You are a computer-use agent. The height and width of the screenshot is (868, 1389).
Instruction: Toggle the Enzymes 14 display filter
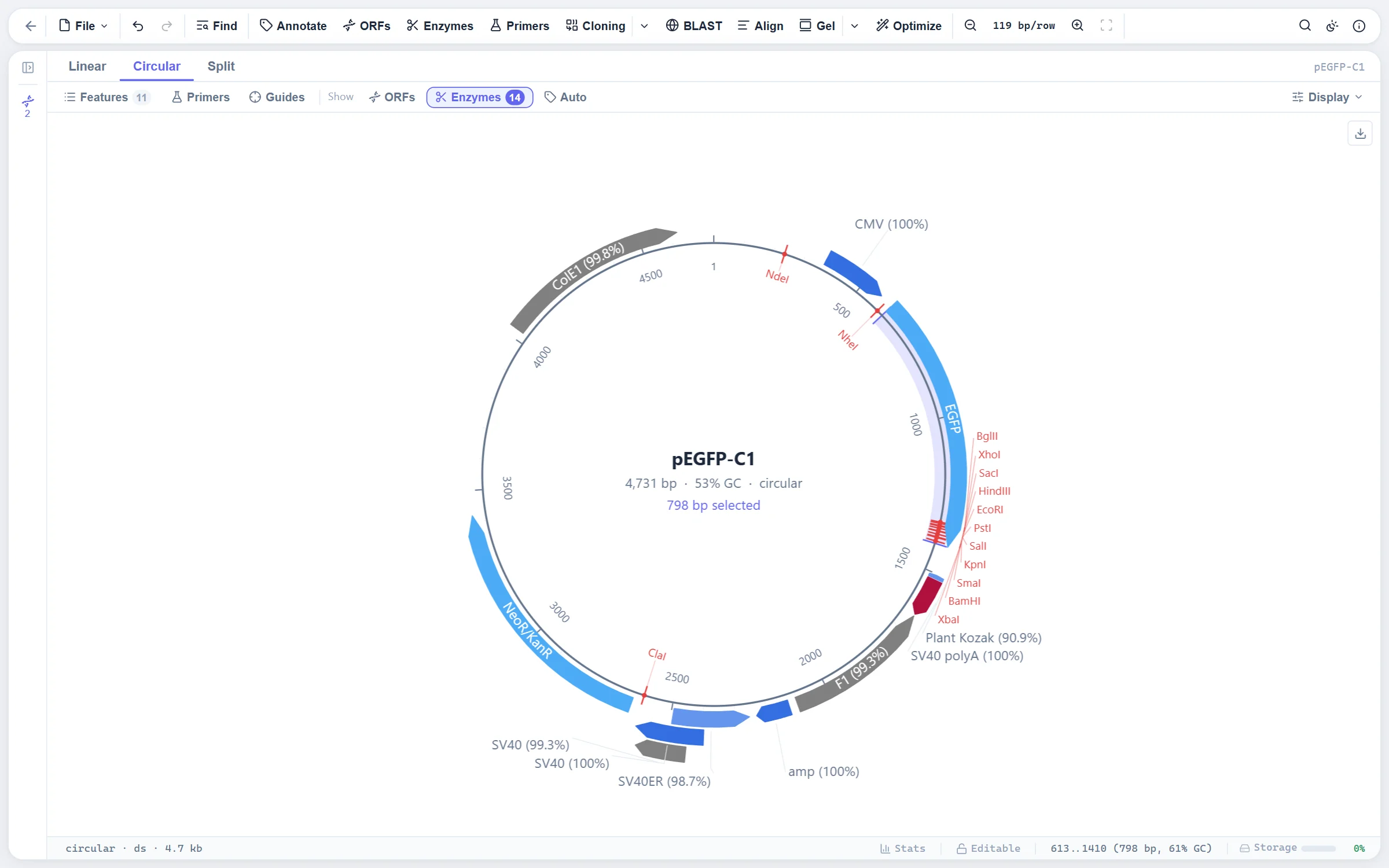(x=480, y=97)
